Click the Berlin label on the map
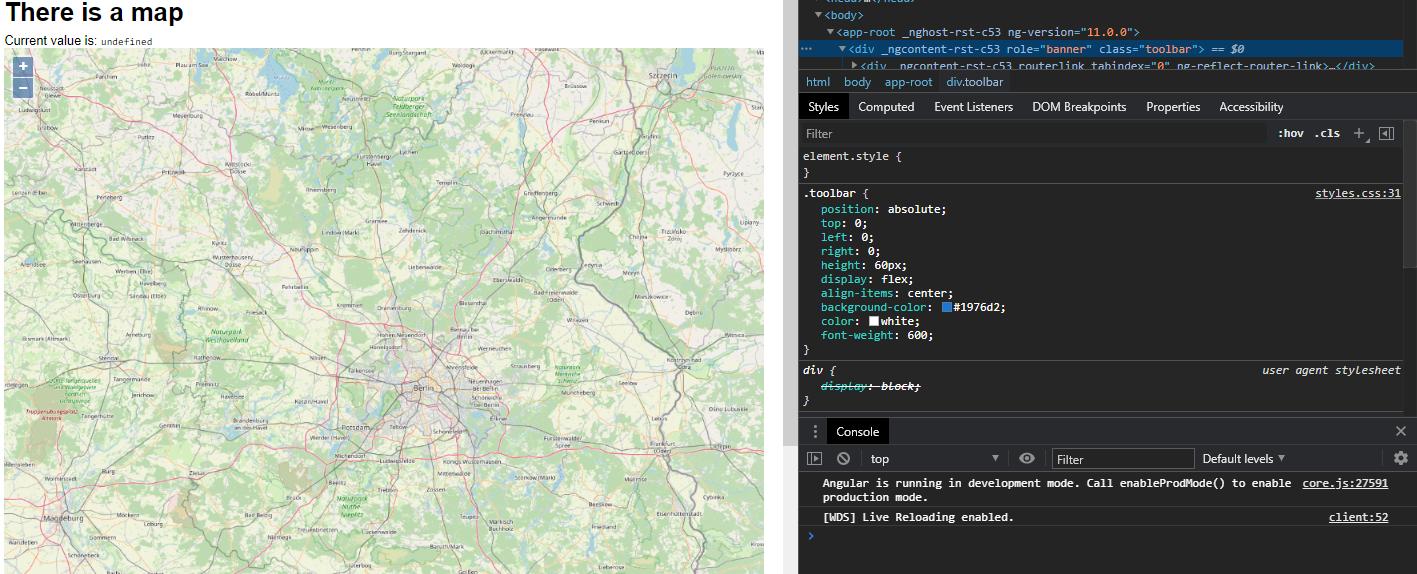The width and height of the screenshot is (1417, 574). (x=422, y=386)
